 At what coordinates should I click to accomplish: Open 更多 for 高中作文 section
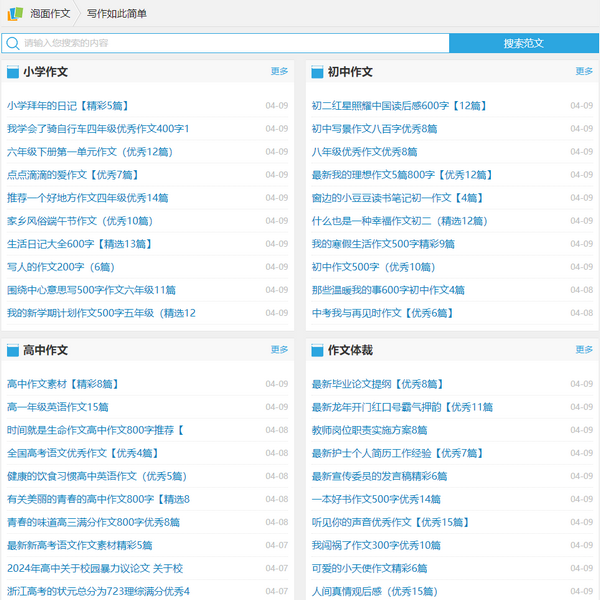click(x=279, y=350)
